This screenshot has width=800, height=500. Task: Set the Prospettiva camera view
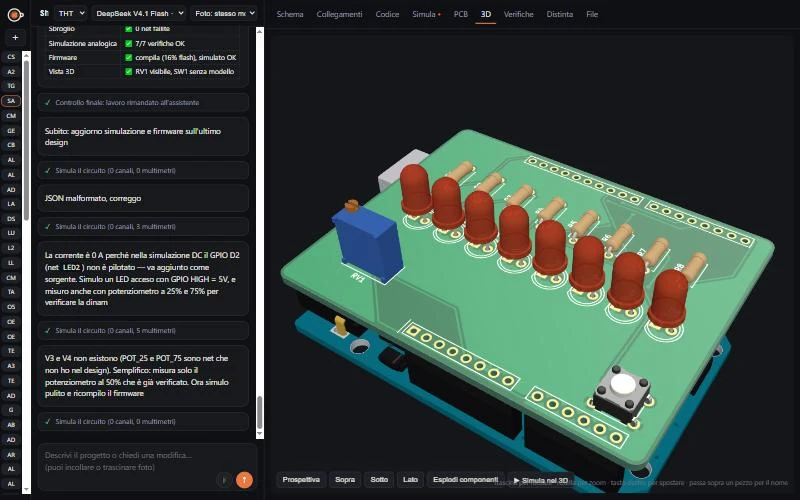pos(301,480)
